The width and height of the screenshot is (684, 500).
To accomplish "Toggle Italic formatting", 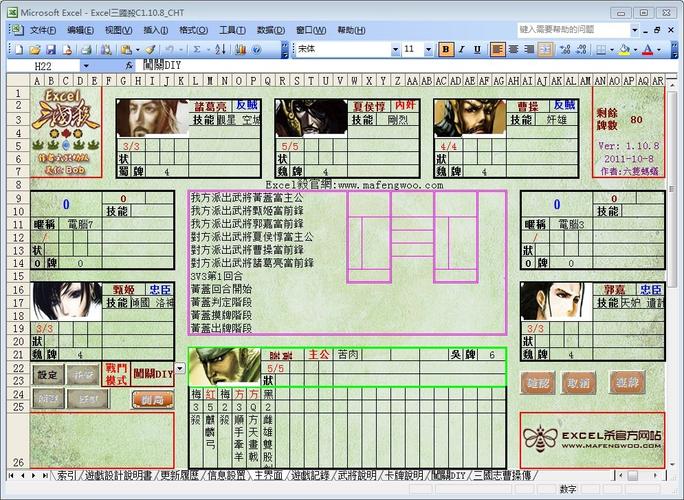I will [461, 48].
